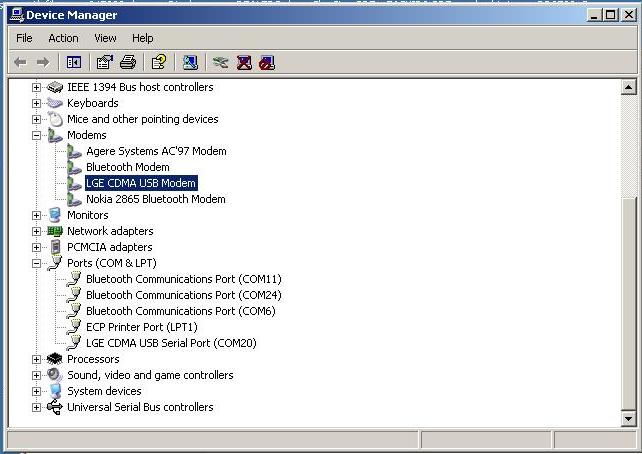The height and width of the screenshot is (454, 642).
Task: Click Scan for hardware changes icon
Action: tap(190, 62)
